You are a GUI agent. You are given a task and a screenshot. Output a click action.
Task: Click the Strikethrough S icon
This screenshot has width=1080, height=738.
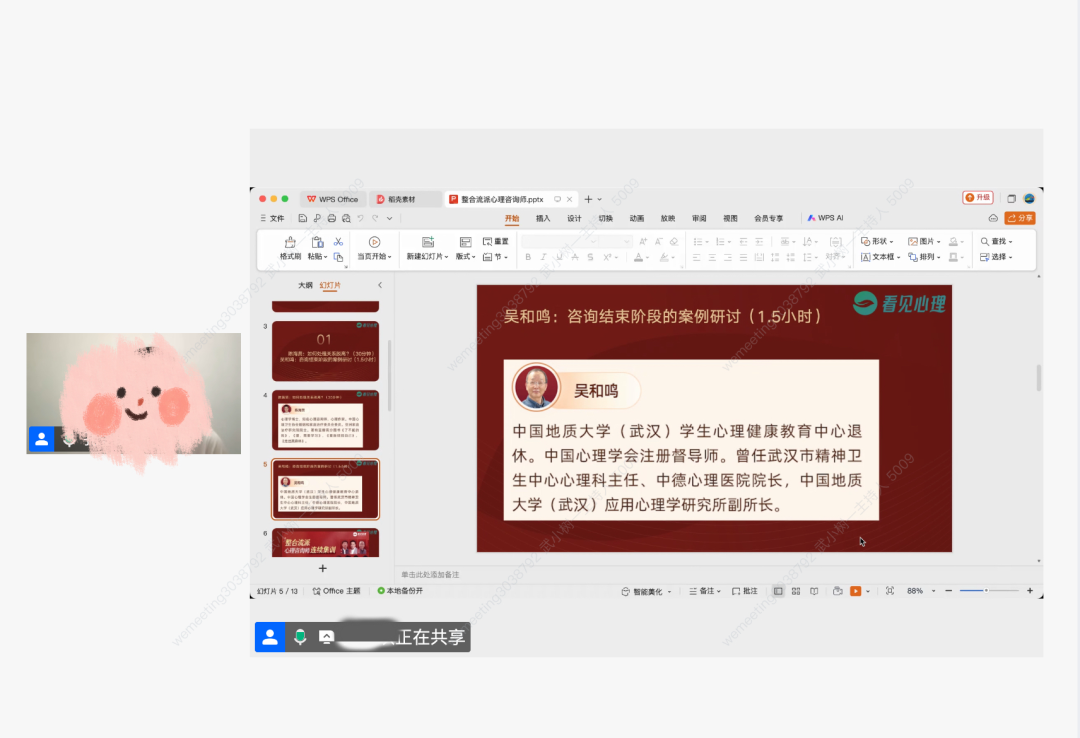(590, 257)
